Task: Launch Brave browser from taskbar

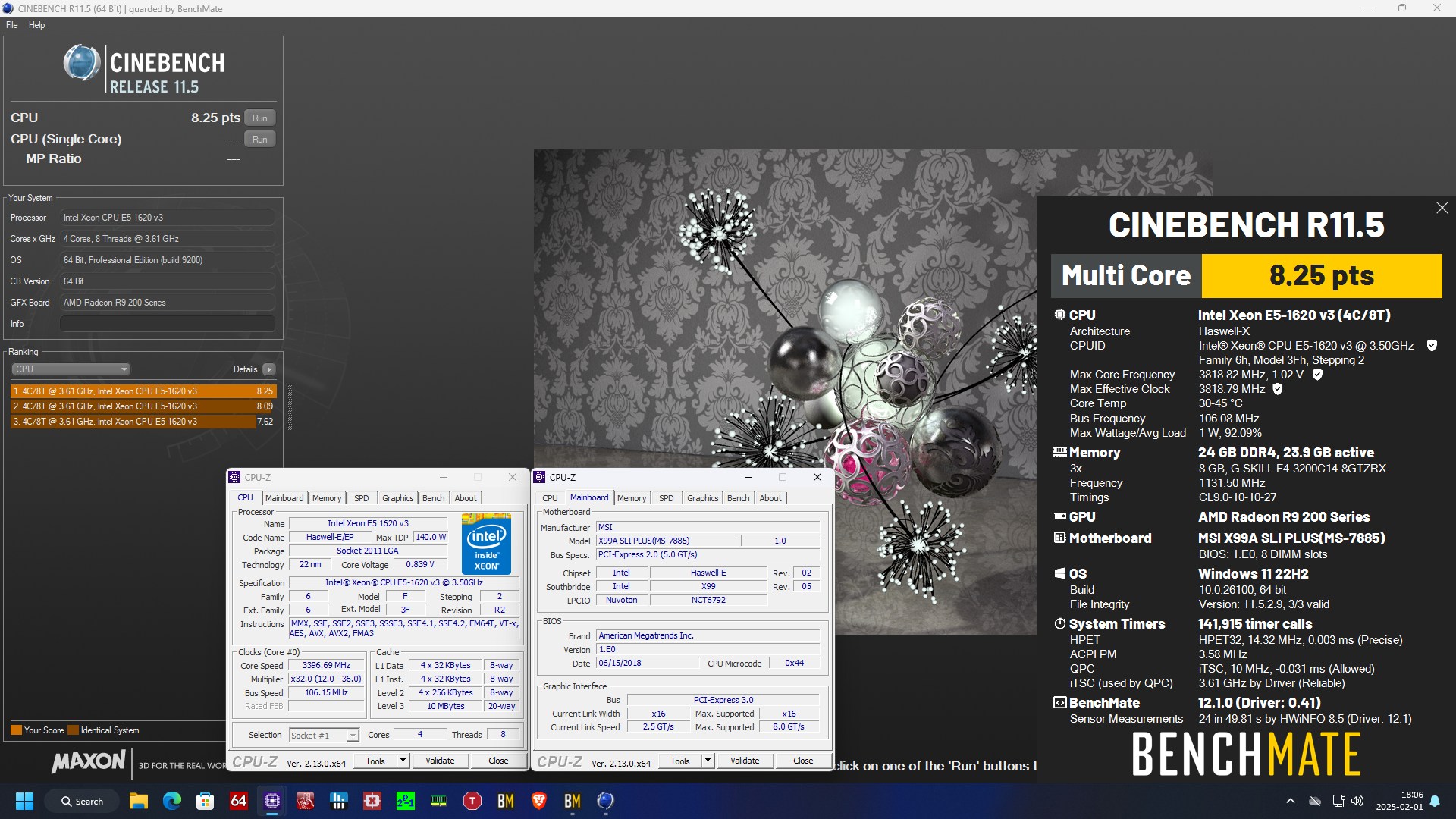Action: [x=539, y=801]
